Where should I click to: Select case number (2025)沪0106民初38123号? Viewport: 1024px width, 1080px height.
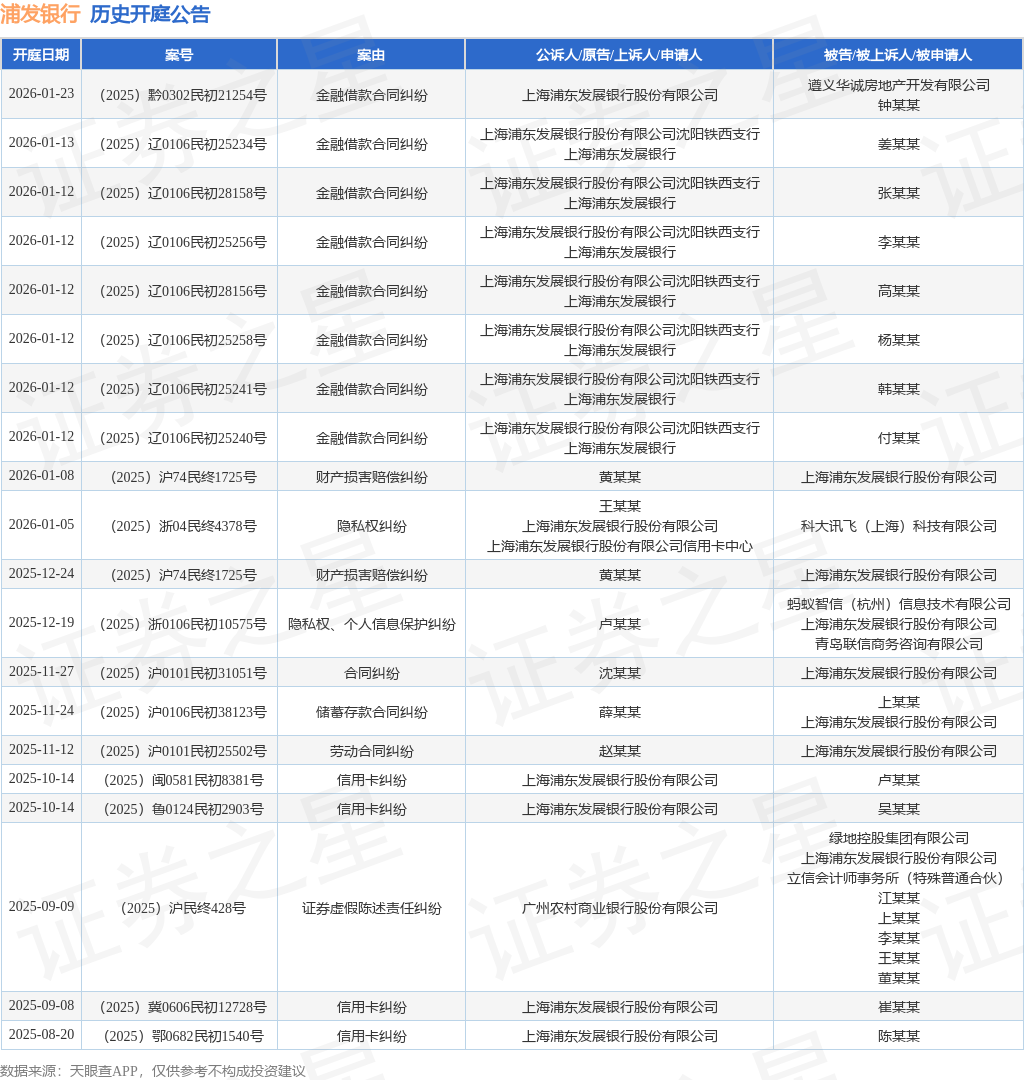pyautogui.click(x=183, y=712)
